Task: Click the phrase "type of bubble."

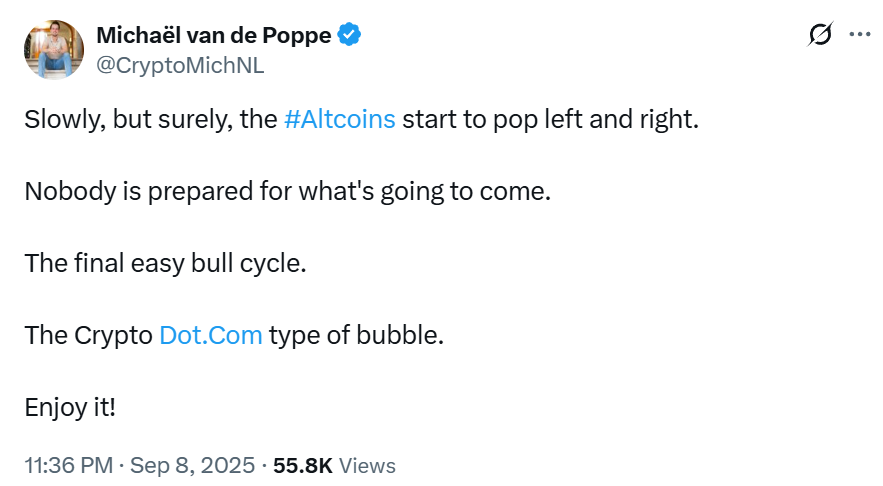Action: (355, 335)
